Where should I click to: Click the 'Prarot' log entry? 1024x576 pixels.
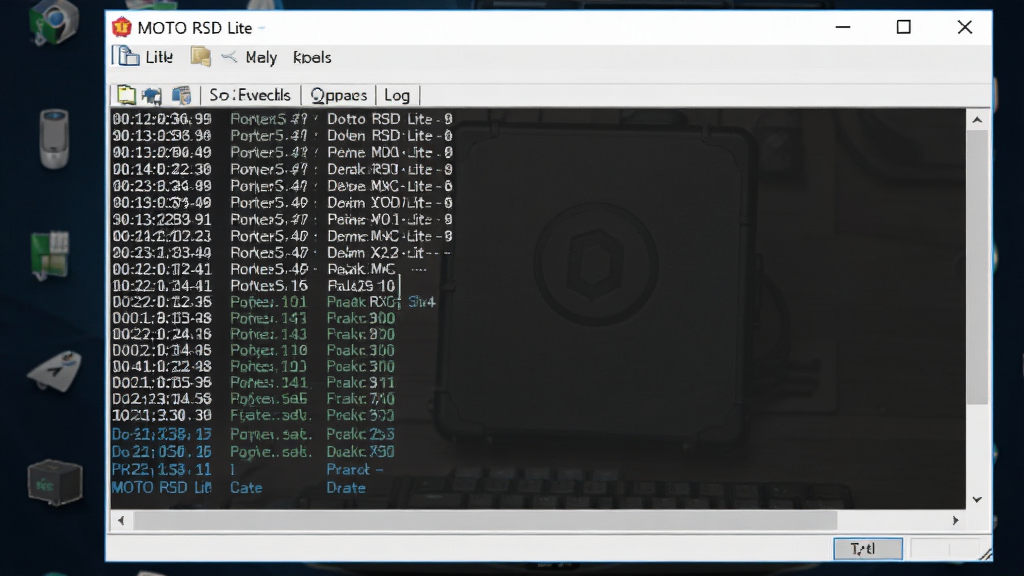[355, 470]
